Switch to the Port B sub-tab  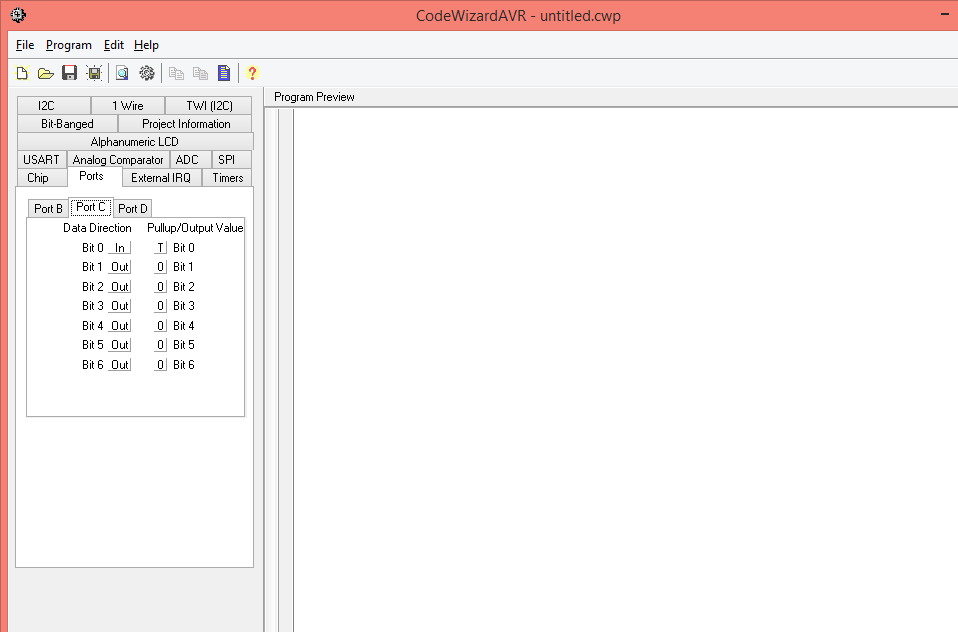48,208
